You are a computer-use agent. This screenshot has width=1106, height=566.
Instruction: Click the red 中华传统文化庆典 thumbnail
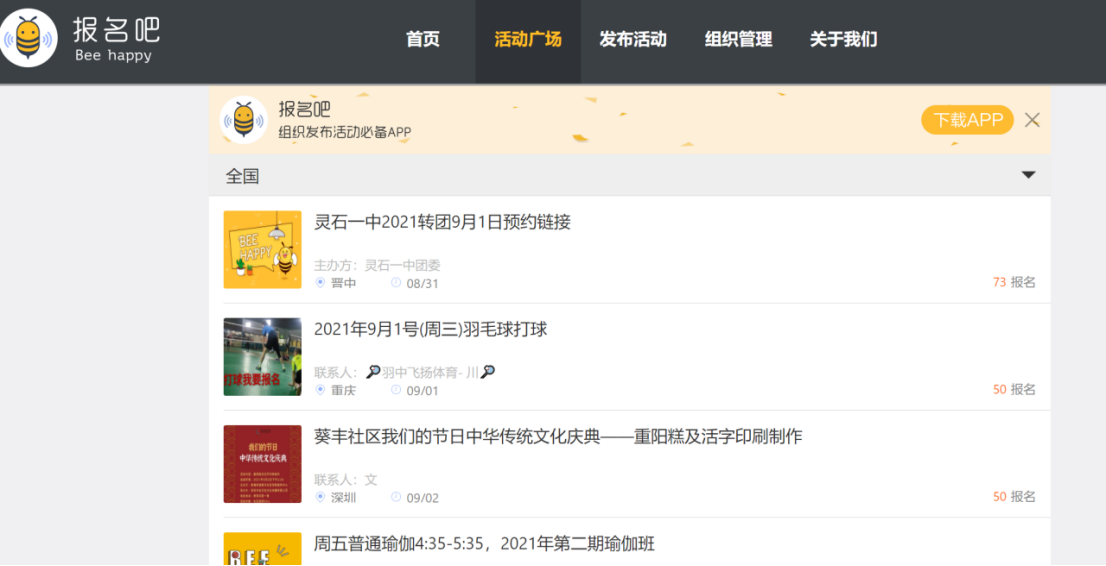click(x=262, y=464)
